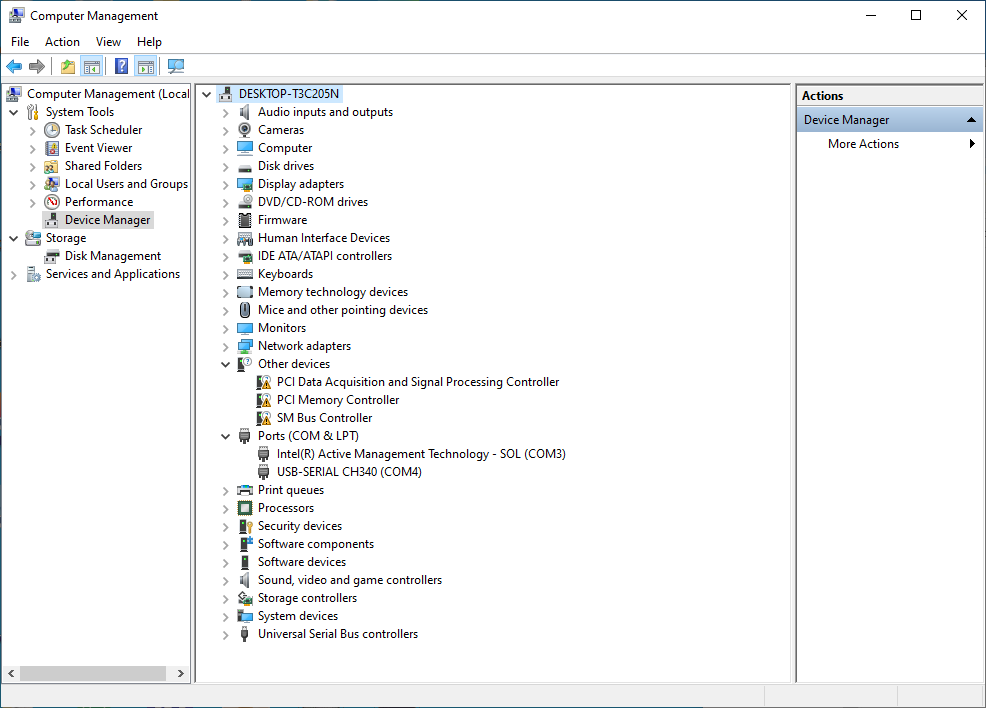Select Sound, video and game controllers label
Viewport: 986px width, 708px height.
click(350, 580)
